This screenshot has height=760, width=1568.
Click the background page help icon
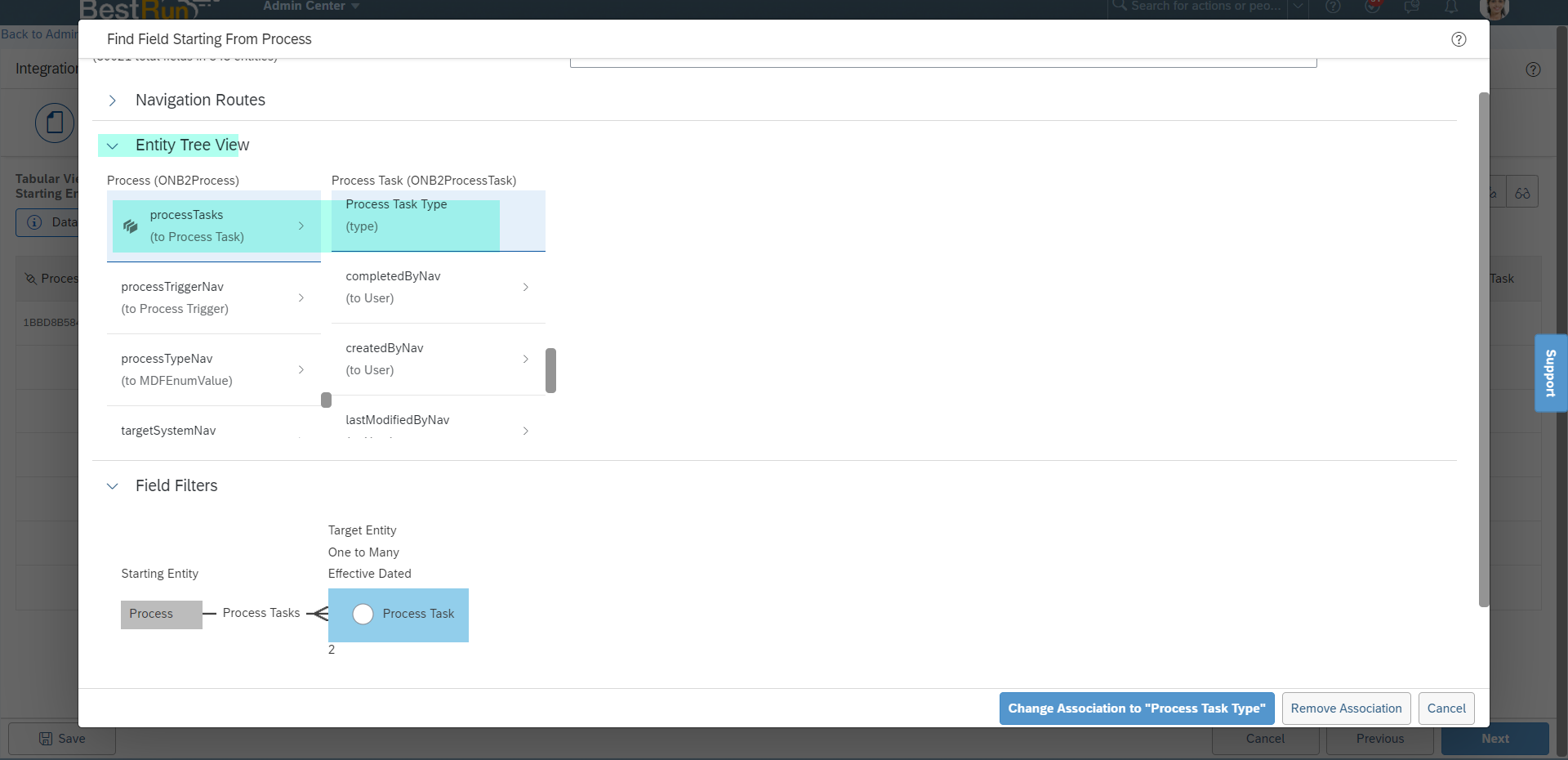(x=1533, y=69)
